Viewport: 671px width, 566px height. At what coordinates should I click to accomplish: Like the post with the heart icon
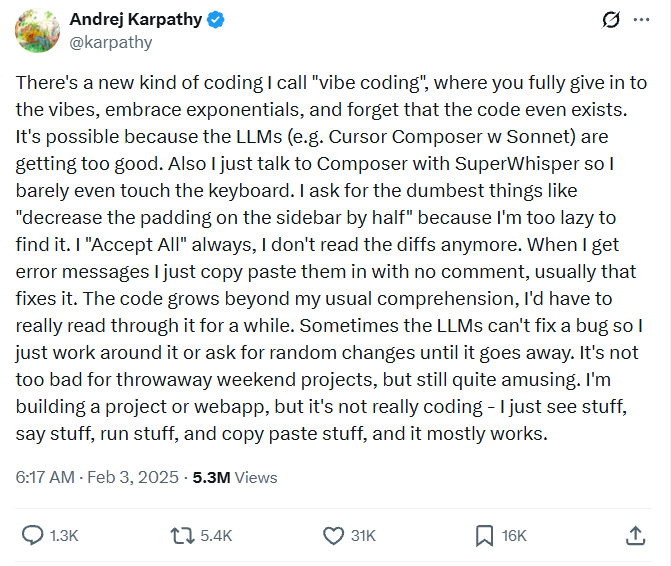pos(333,536)
